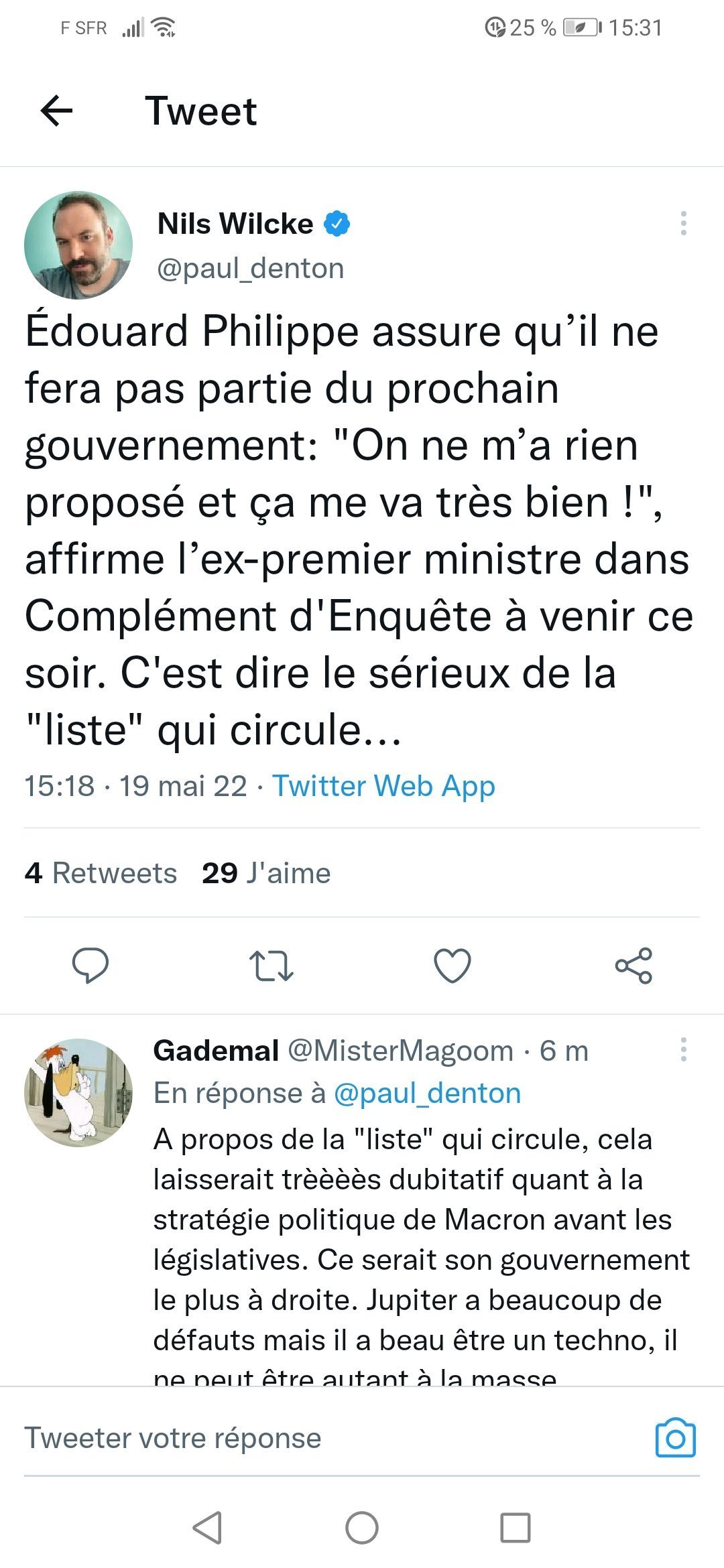Open the Gademal username in reply
Viewport: 724px width, 1568px height.
pyautogui.click(x=216, y=1051)
